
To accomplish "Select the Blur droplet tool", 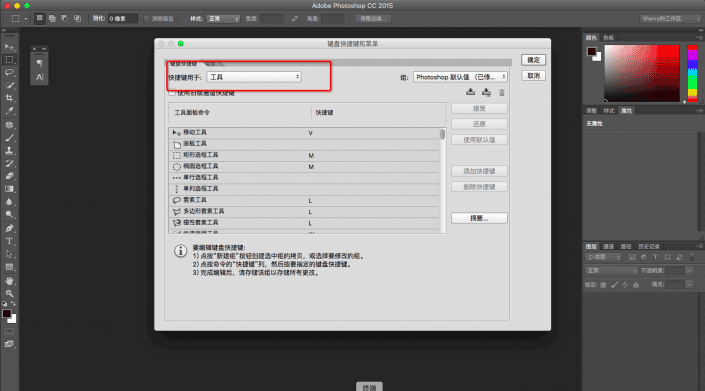I will pyautogui.click(x=9, y=202).
